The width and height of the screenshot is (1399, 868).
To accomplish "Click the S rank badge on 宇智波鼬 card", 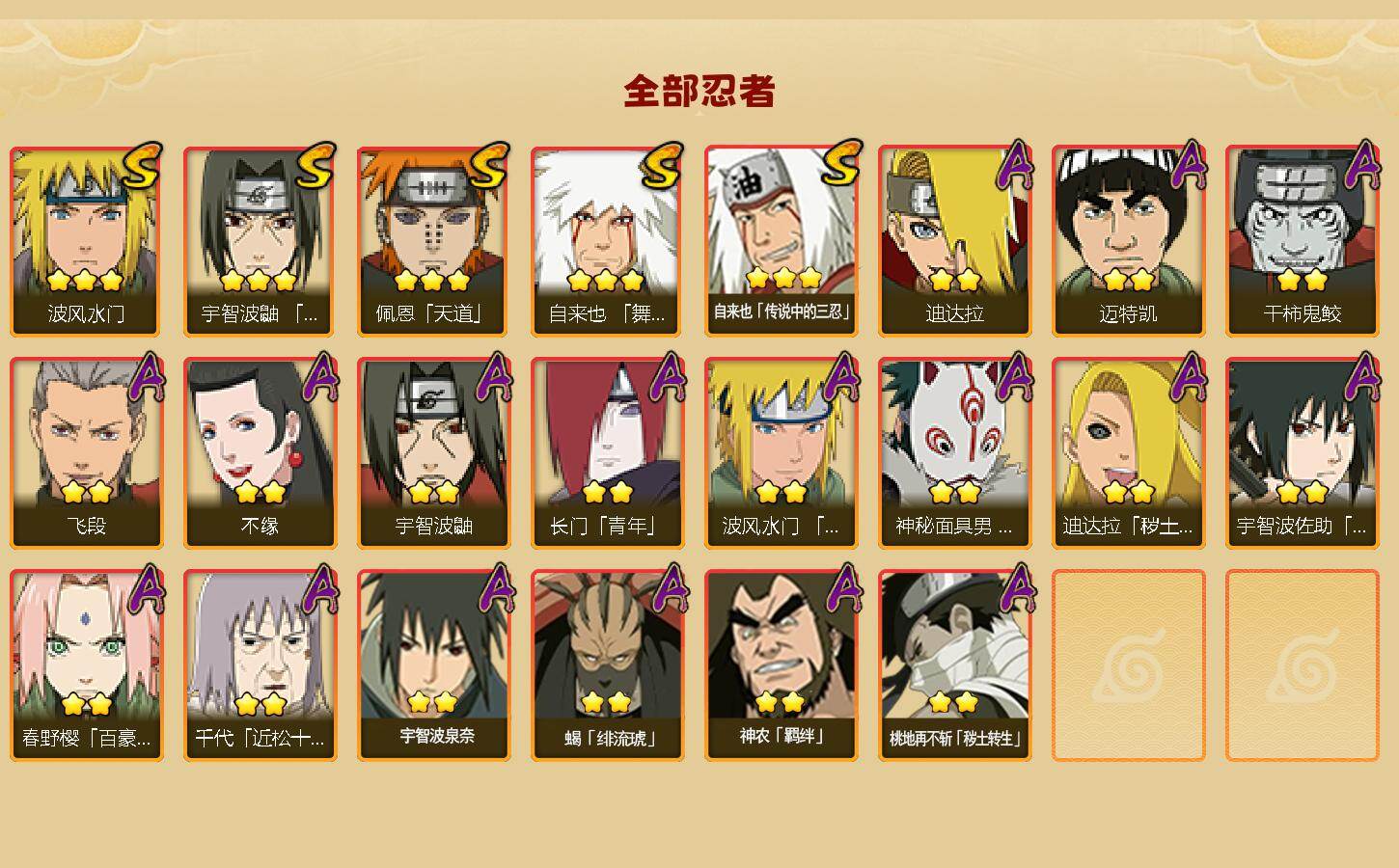I will tap(316, 166).
